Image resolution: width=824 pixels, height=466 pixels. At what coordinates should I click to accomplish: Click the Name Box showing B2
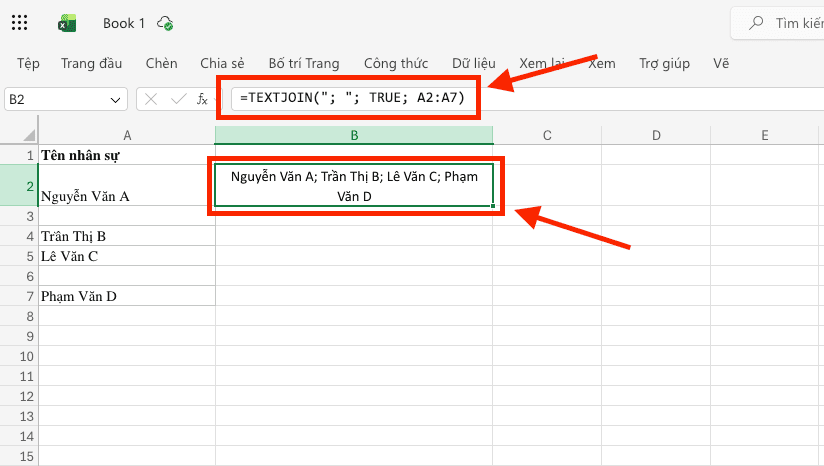click(66, 99)
